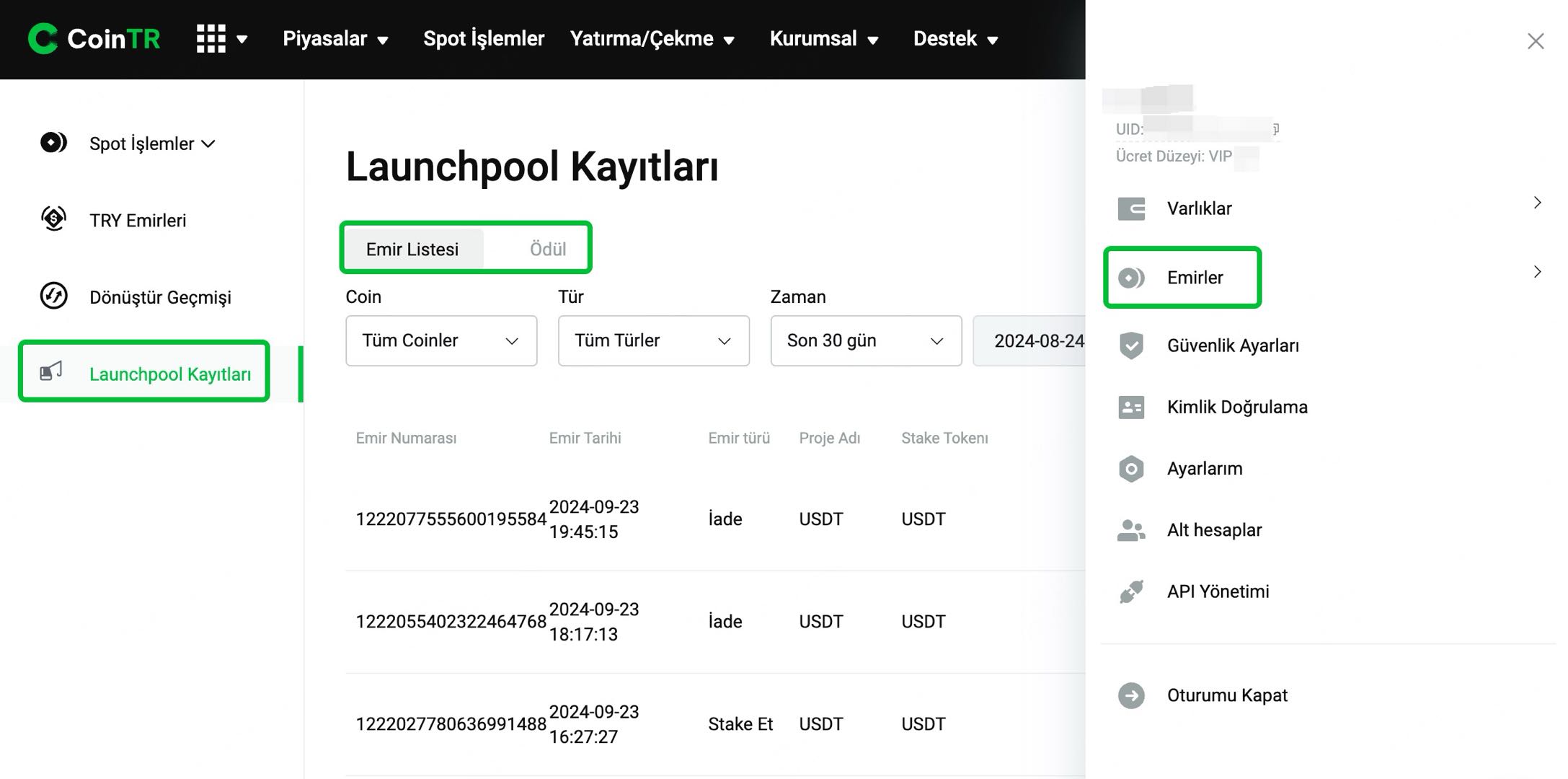Open Varlıklar in the profile panel
Viewport: 1568px width, 779px height.
[1199, 208]
